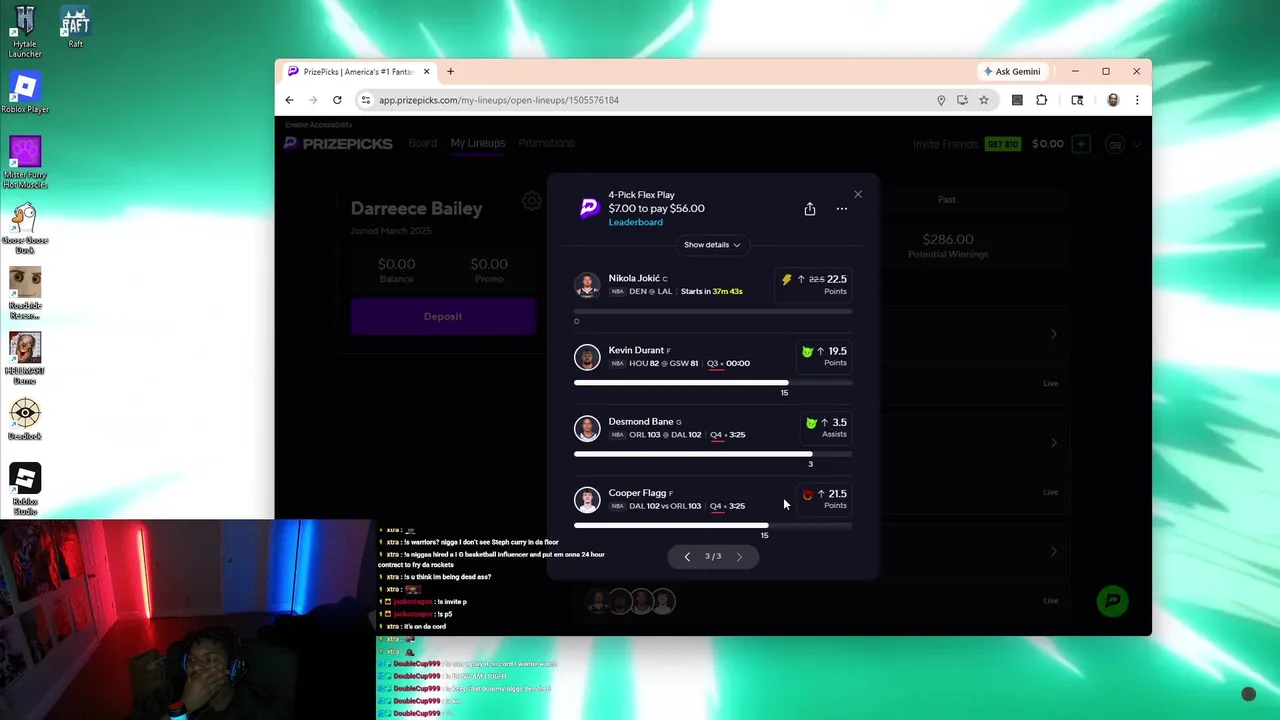The width and height of the screenshot is (1280, 720).
Task: Open the My Lineups tab
Action: click(478, 143)
